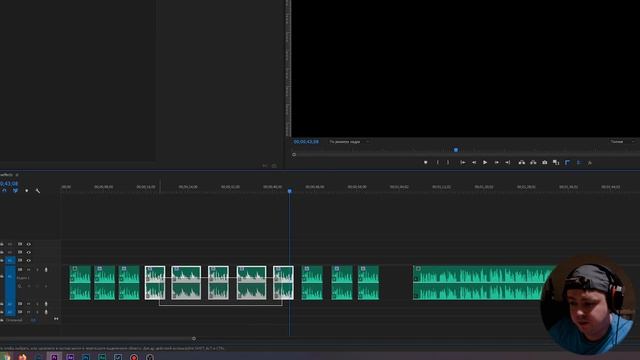Viewport: 640px width, 360px height.
Task: Mute audio track A1
Action: click(x=29, y=270)
